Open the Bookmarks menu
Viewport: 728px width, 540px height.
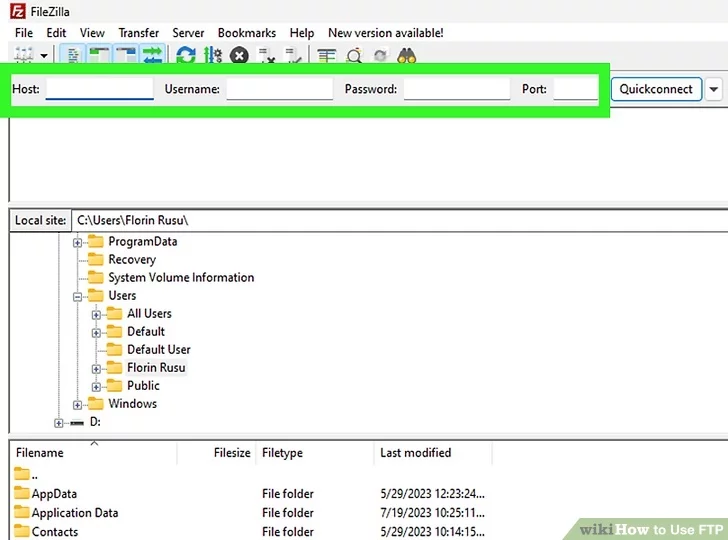[x=247, y=33]
